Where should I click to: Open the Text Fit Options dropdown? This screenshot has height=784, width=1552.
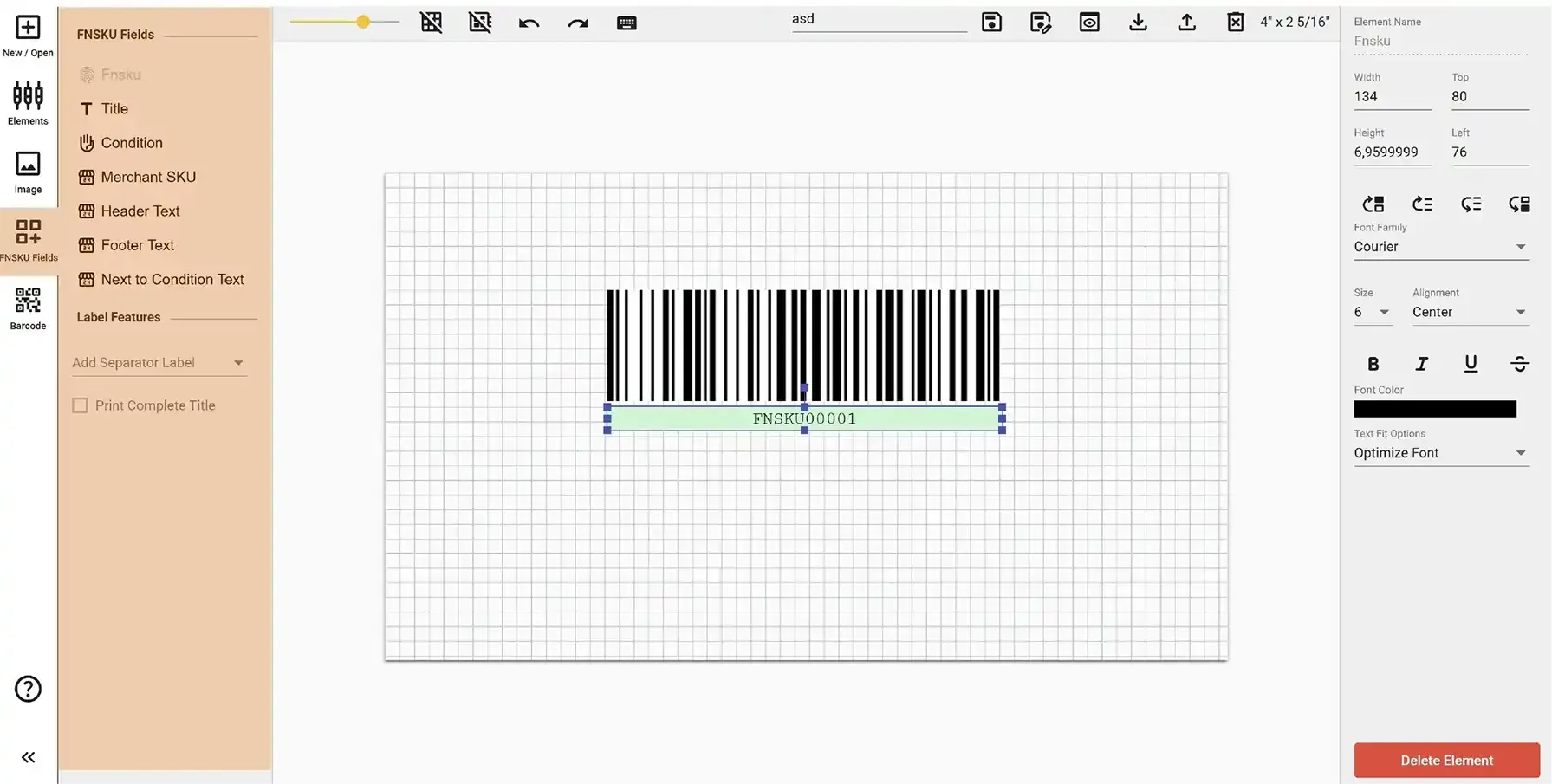click(x=1441, y=453)
